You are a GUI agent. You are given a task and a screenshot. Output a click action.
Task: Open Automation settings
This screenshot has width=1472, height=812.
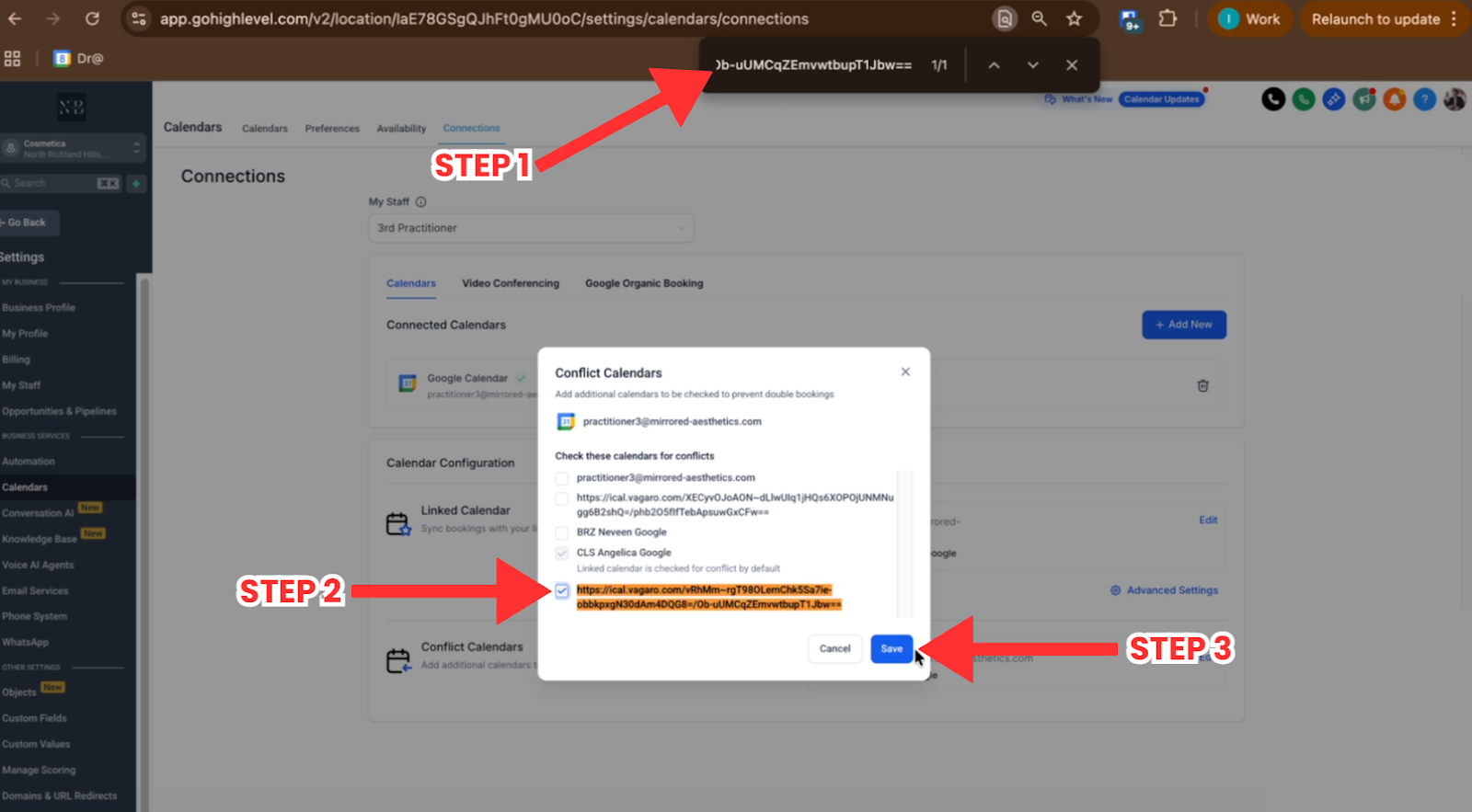(29, 462)
